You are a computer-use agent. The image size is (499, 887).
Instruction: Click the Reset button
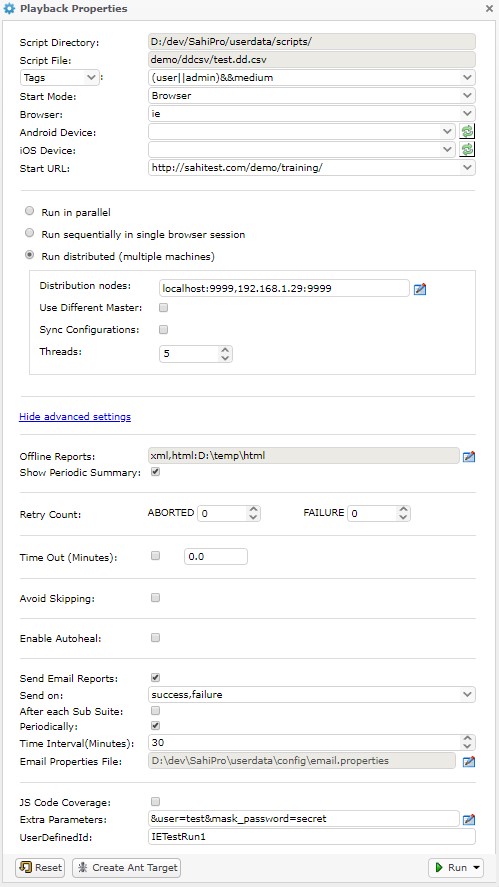point(40,867)
